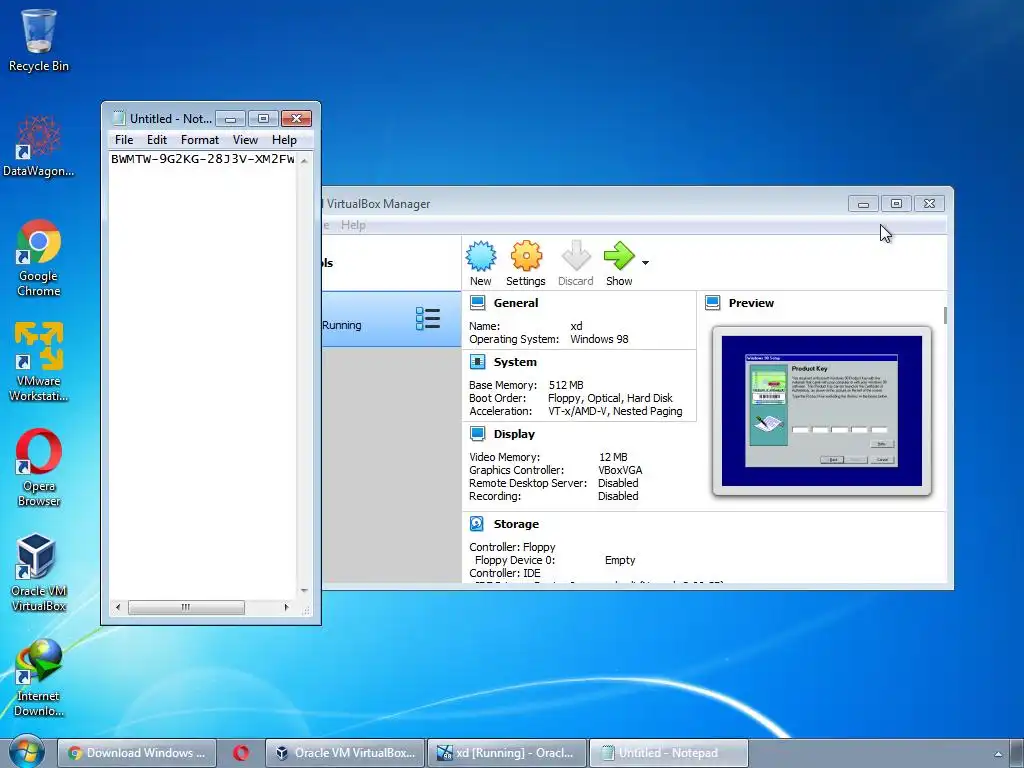The image size is (1024, 768).
Task: Minimize the VirtualBox Manager window
Action: [863, 204]
